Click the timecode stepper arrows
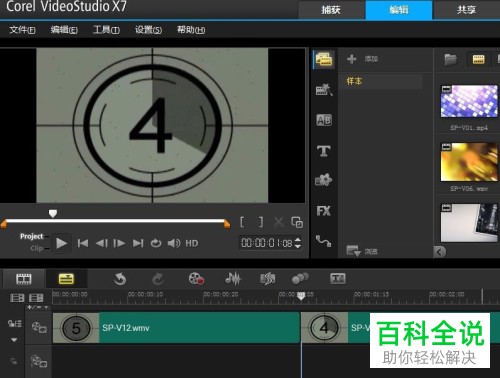The height and width of the screenshot is (378, 500). 298,243
